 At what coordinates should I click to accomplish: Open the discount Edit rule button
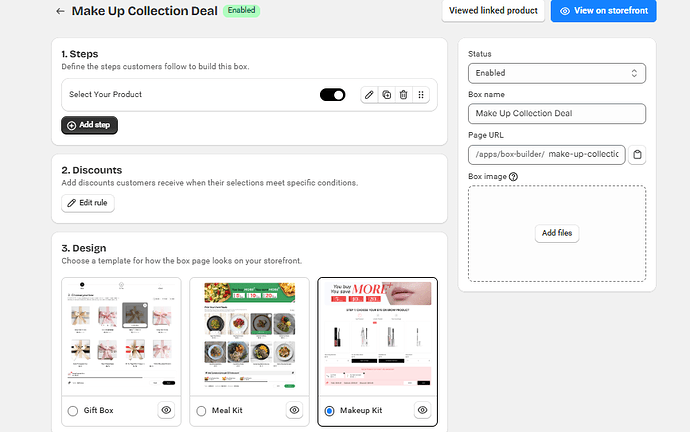88,203
